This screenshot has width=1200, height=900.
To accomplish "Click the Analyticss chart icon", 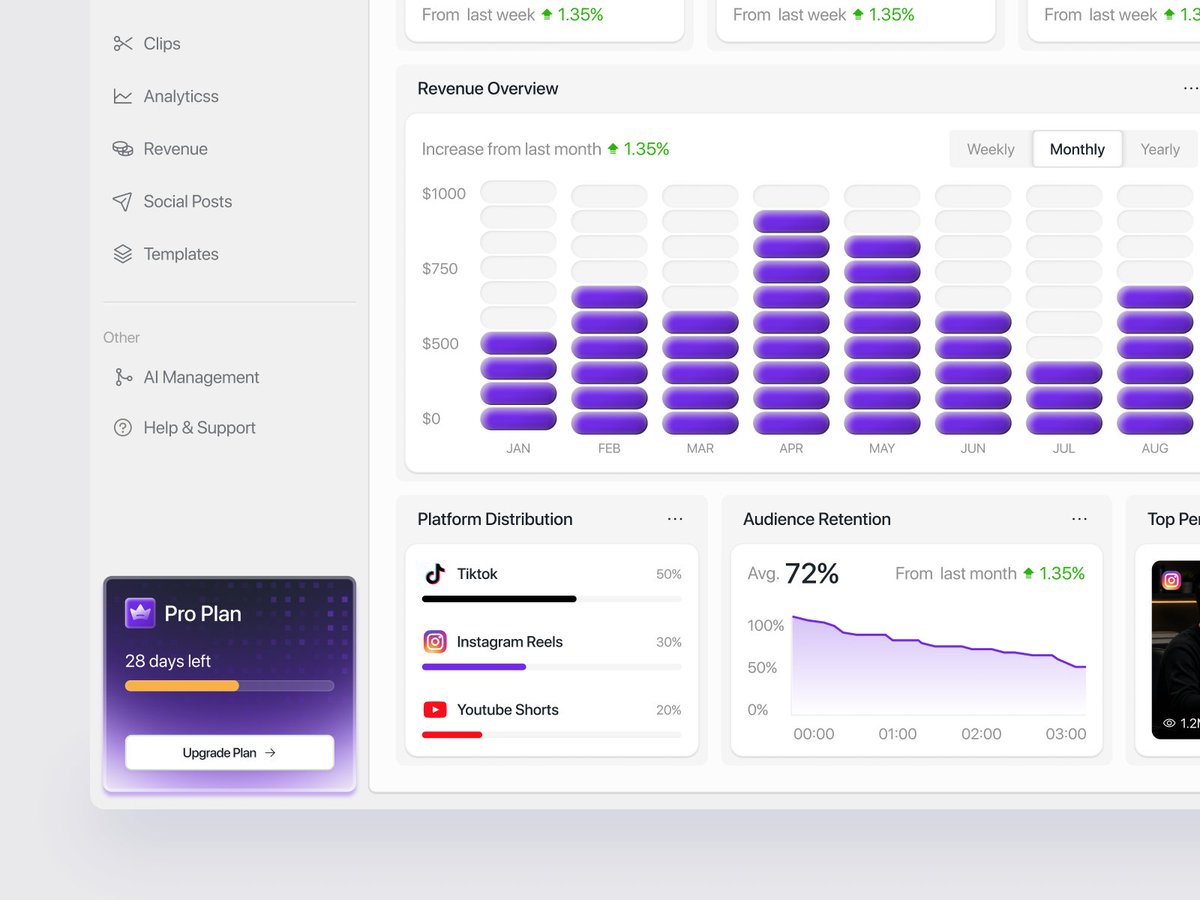I will pos(123,96).
